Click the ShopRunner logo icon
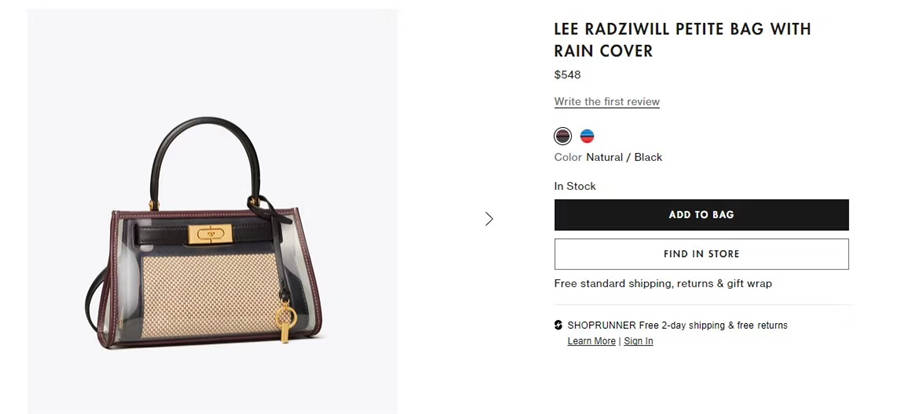 (x=558, y=325)
